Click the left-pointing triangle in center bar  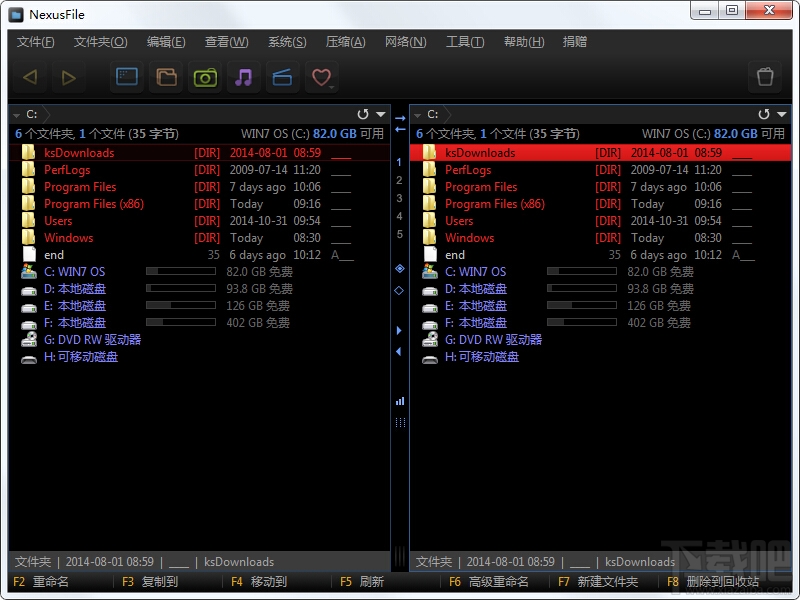click(399, 352)
